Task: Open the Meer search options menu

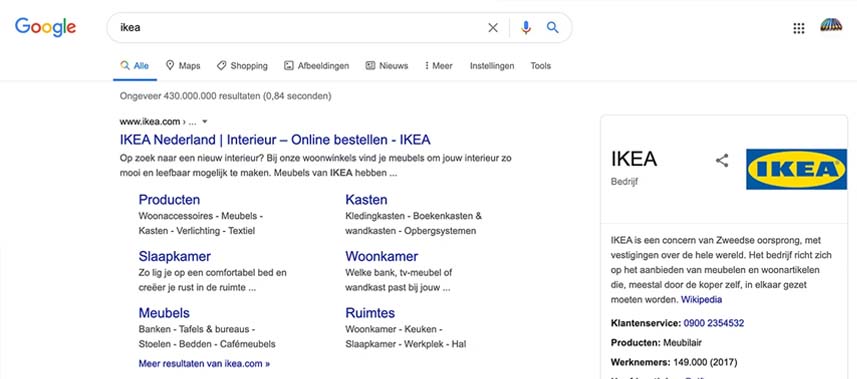Action: [439, 66]
